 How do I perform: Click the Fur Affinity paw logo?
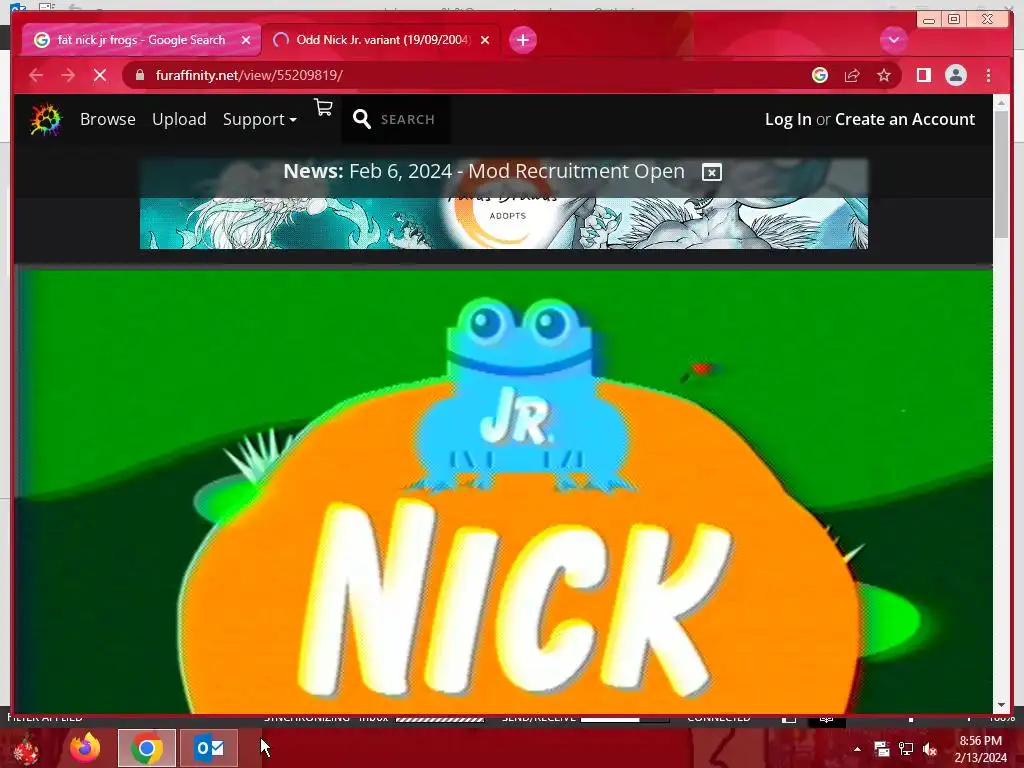[x=46, y=120]
